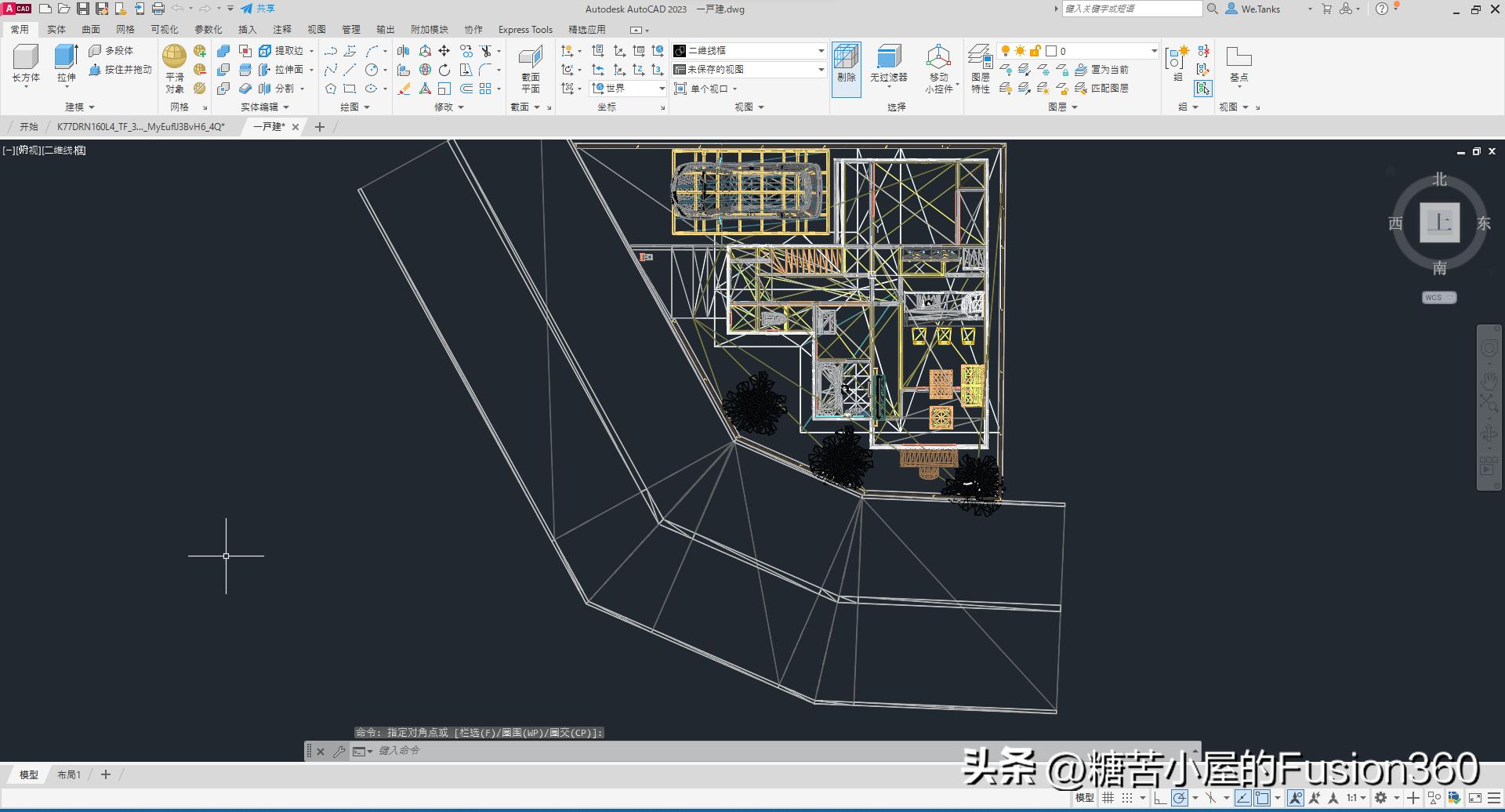Open the 世界 coordinate system dropdown
Viewport: 1505px width, 812px height.
pyautogui.click(x=662, y=89)
